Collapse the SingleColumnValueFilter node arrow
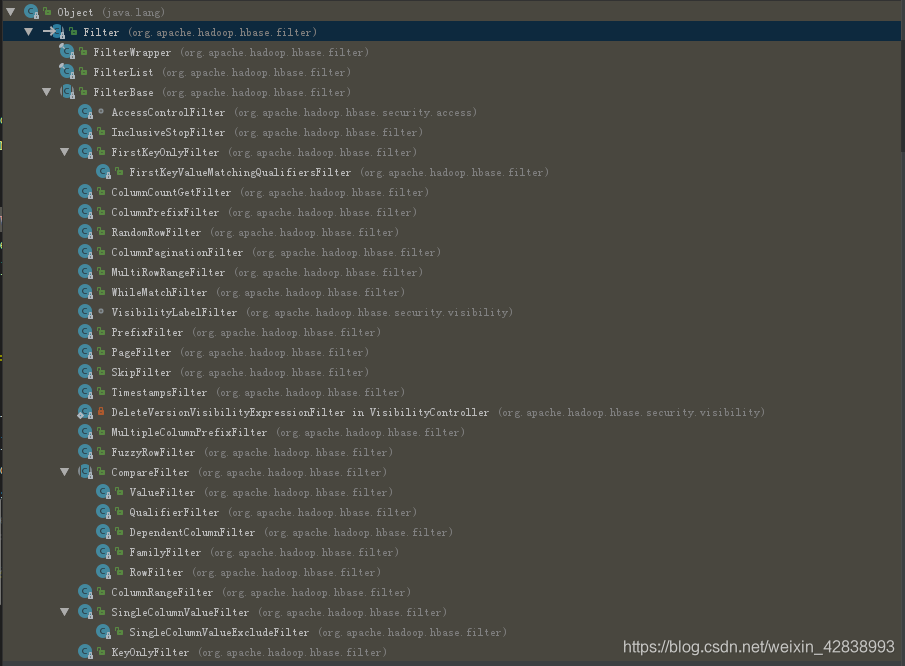This screenshot has height=666, width=905. click(65, 612)
